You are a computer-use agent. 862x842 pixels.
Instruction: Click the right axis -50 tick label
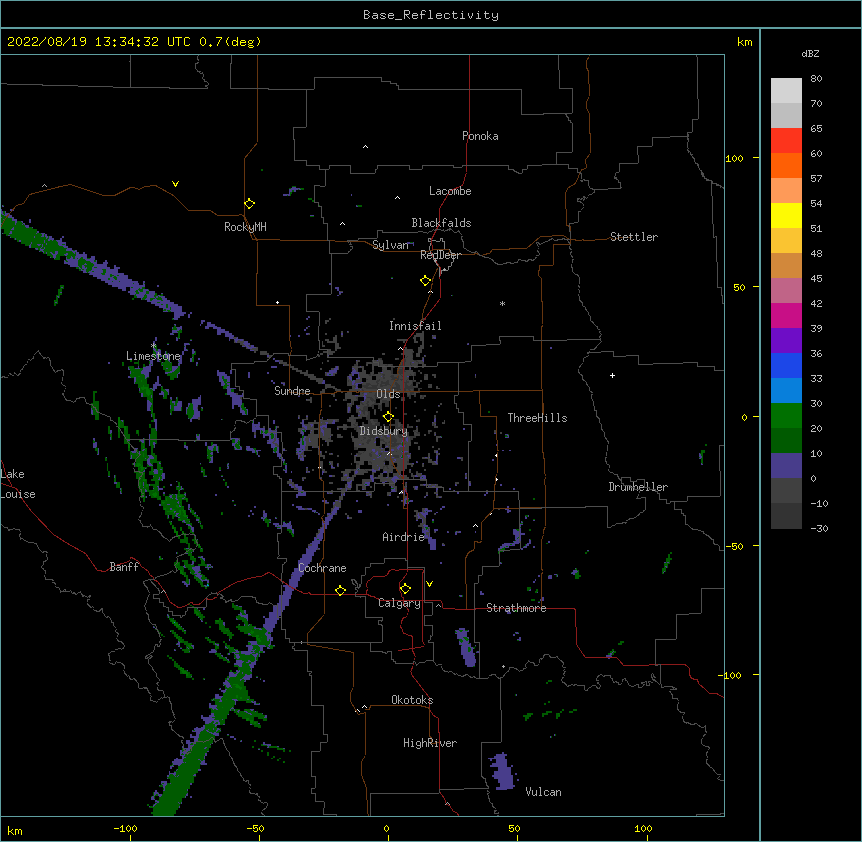click(x=734, y=546)
